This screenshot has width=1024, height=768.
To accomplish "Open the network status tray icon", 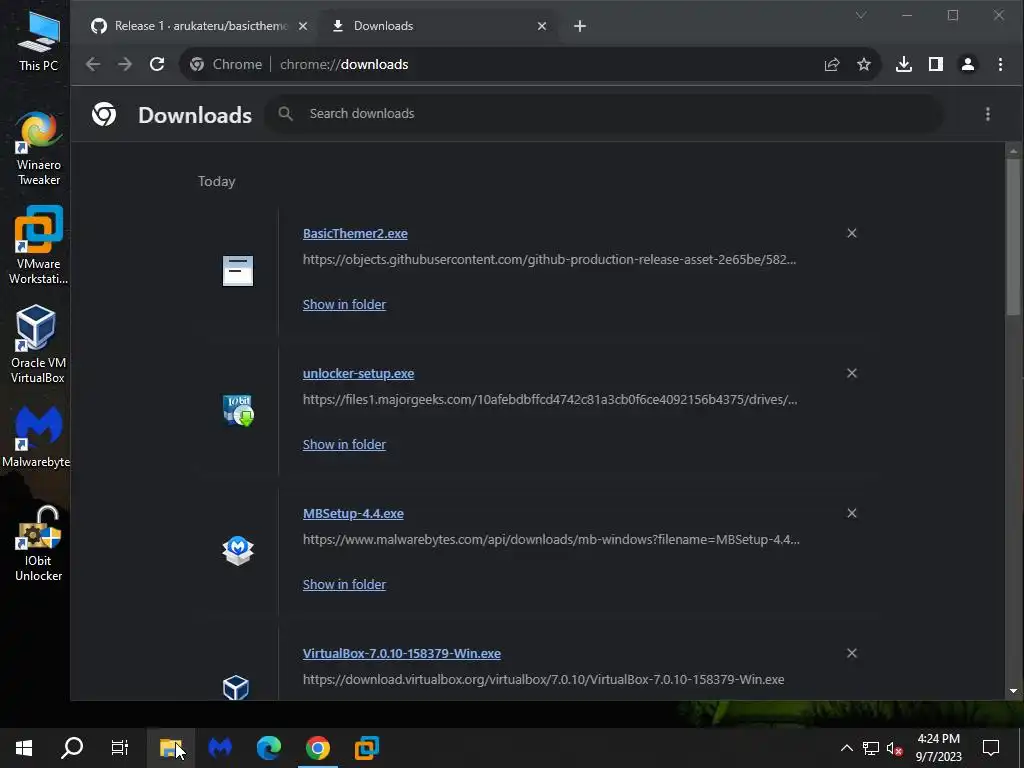I will point(871,748).
